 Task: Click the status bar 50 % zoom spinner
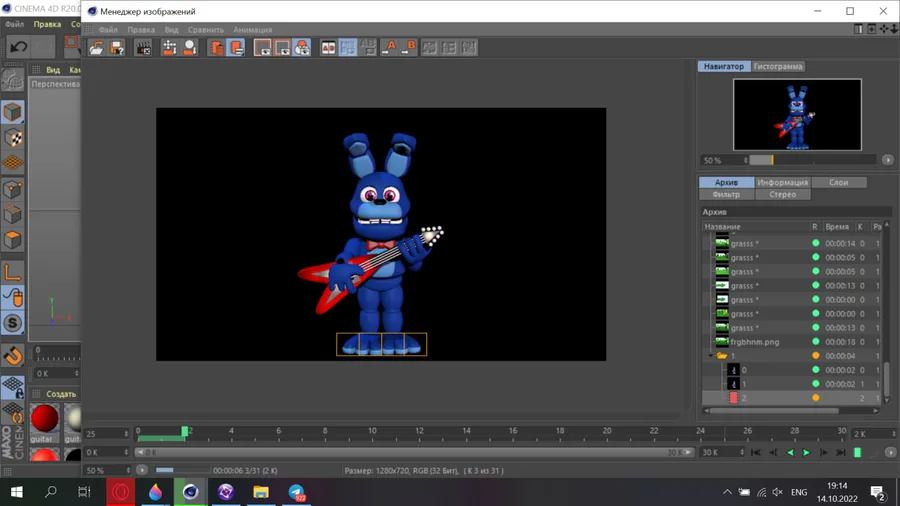point(128,470)
